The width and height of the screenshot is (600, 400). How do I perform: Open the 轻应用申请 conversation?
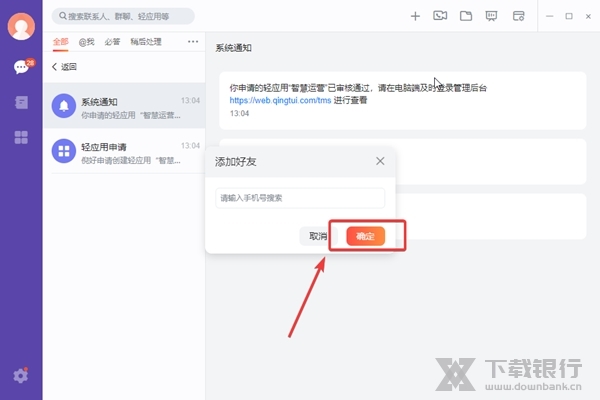pos(124,151)
